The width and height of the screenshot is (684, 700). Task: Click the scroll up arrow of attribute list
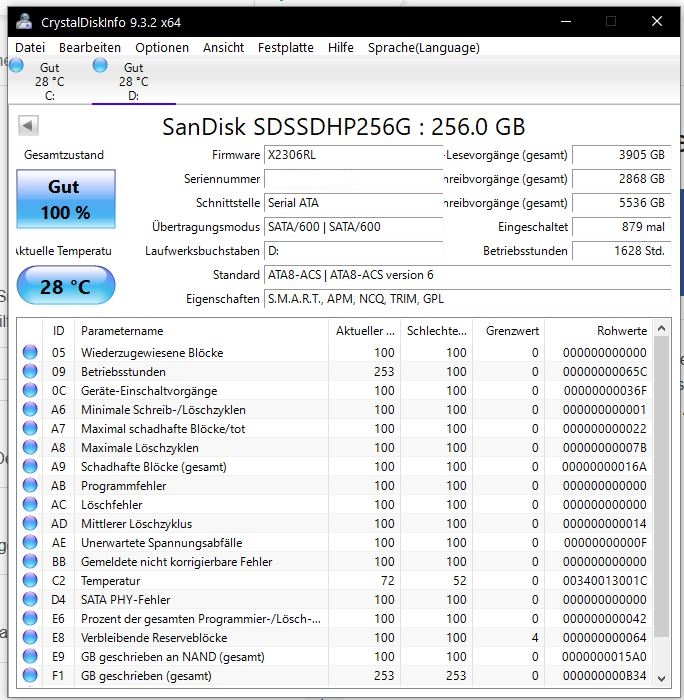pos(662,329)
